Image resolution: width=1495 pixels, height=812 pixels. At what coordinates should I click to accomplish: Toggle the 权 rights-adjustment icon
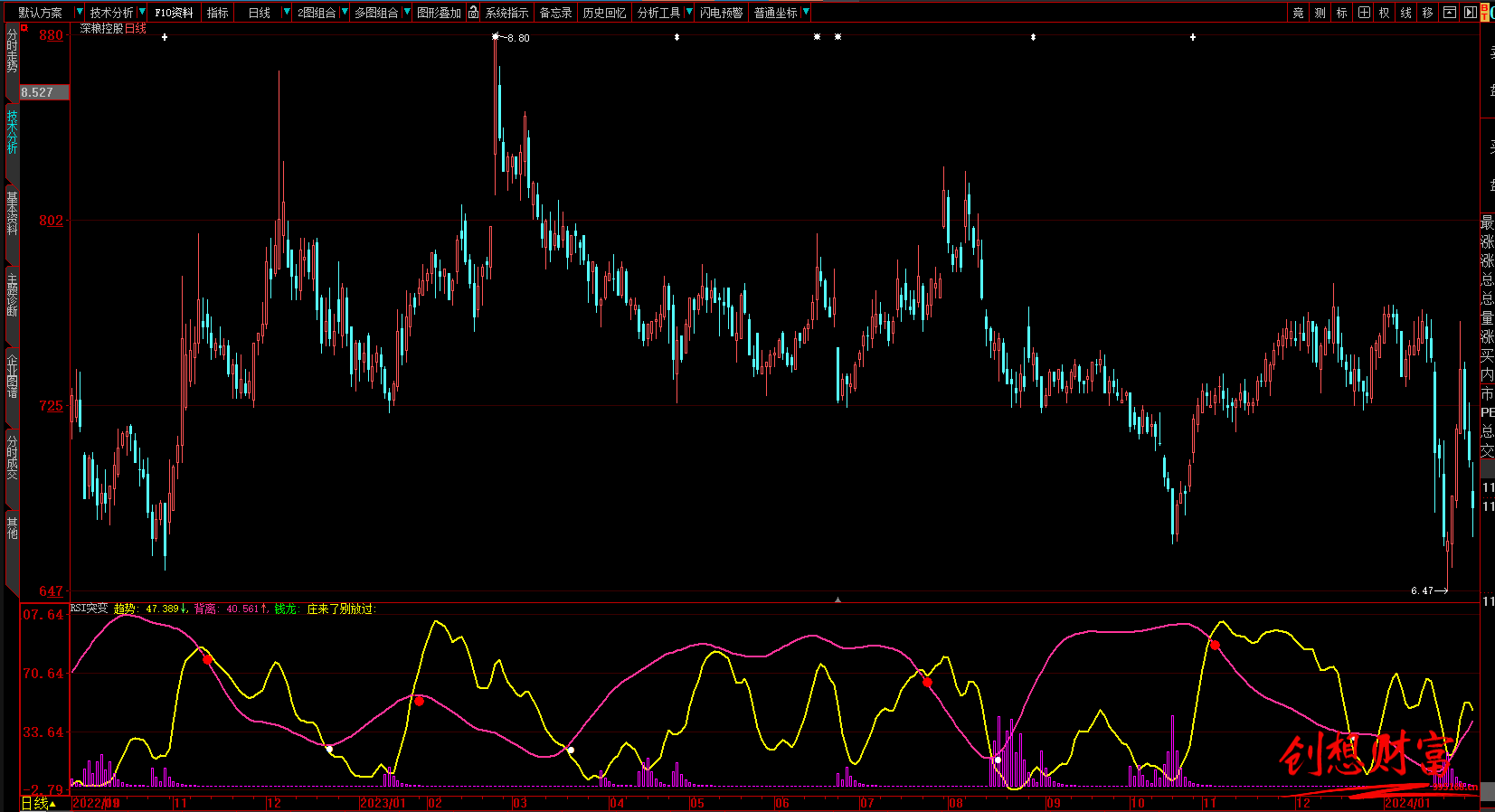point(1385,13)
